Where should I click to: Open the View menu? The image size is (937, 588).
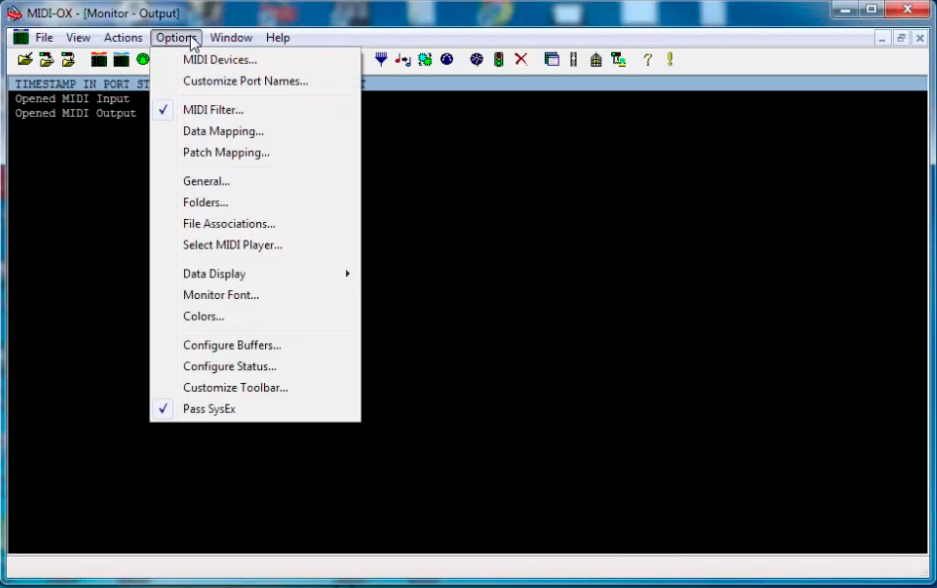click(78, 38)
